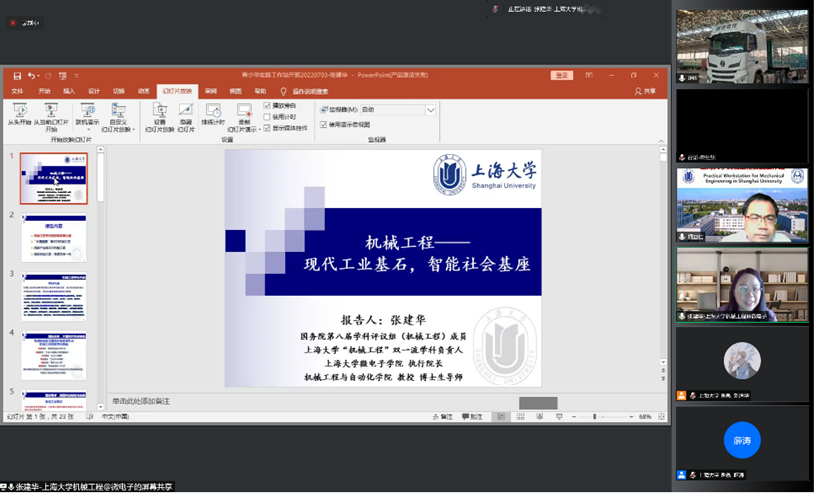Select slide 2 thumbnail in slide panel
This screenshot has width=815, height=494.
click(54, 240)
